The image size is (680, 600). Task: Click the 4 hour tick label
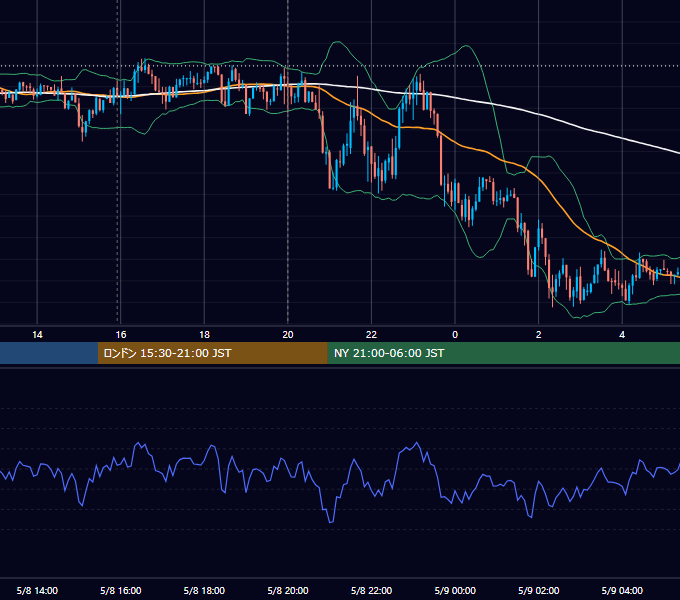(x=622, y=335)
